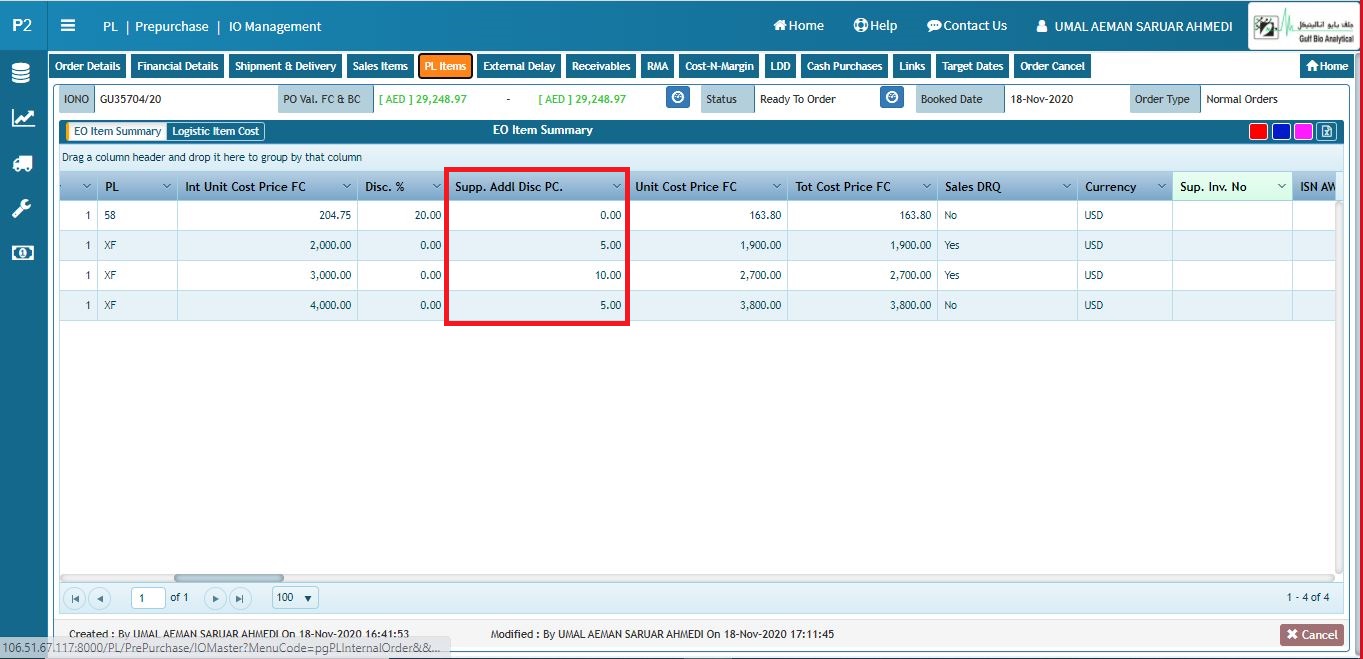Select the magenta color swatch
This screenshot has height=659, width=1363.
pyautogui.click(x=1303, y=132)
